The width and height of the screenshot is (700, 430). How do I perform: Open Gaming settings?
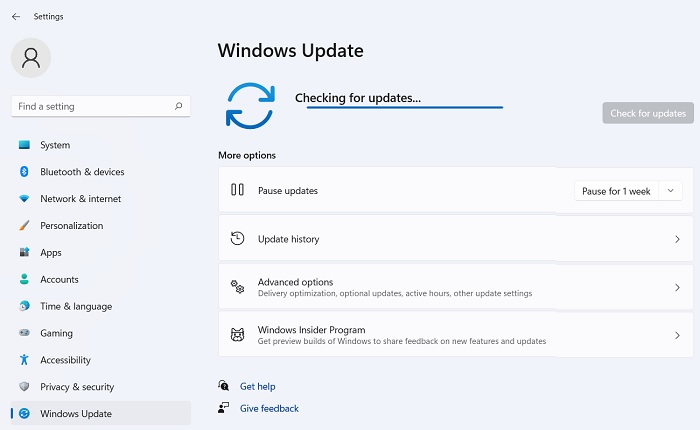(x=101, y=333)
